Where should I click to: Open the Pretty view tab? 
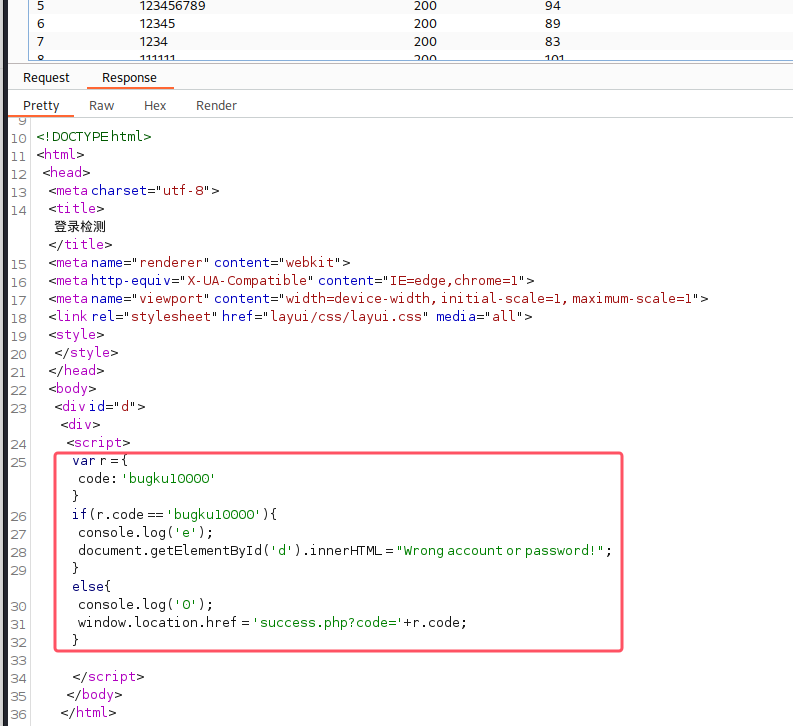click(x=41, y=106)
